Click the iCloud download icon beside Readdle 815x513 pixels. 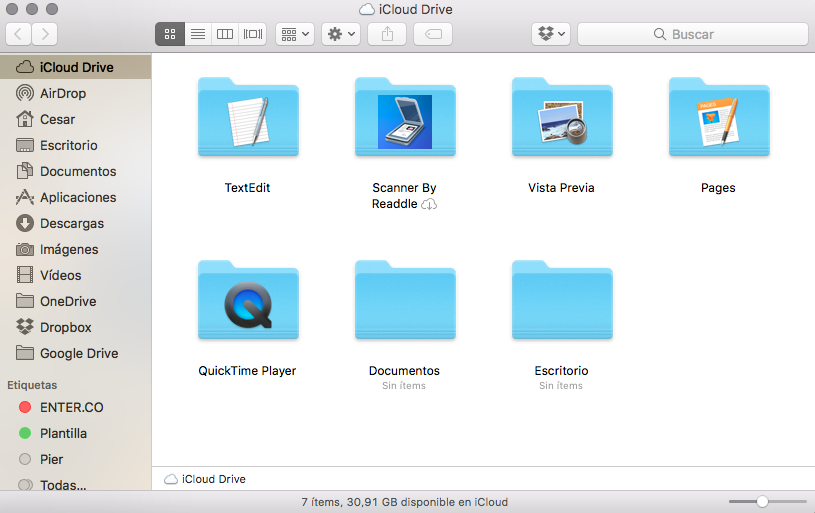pos(429,204)
